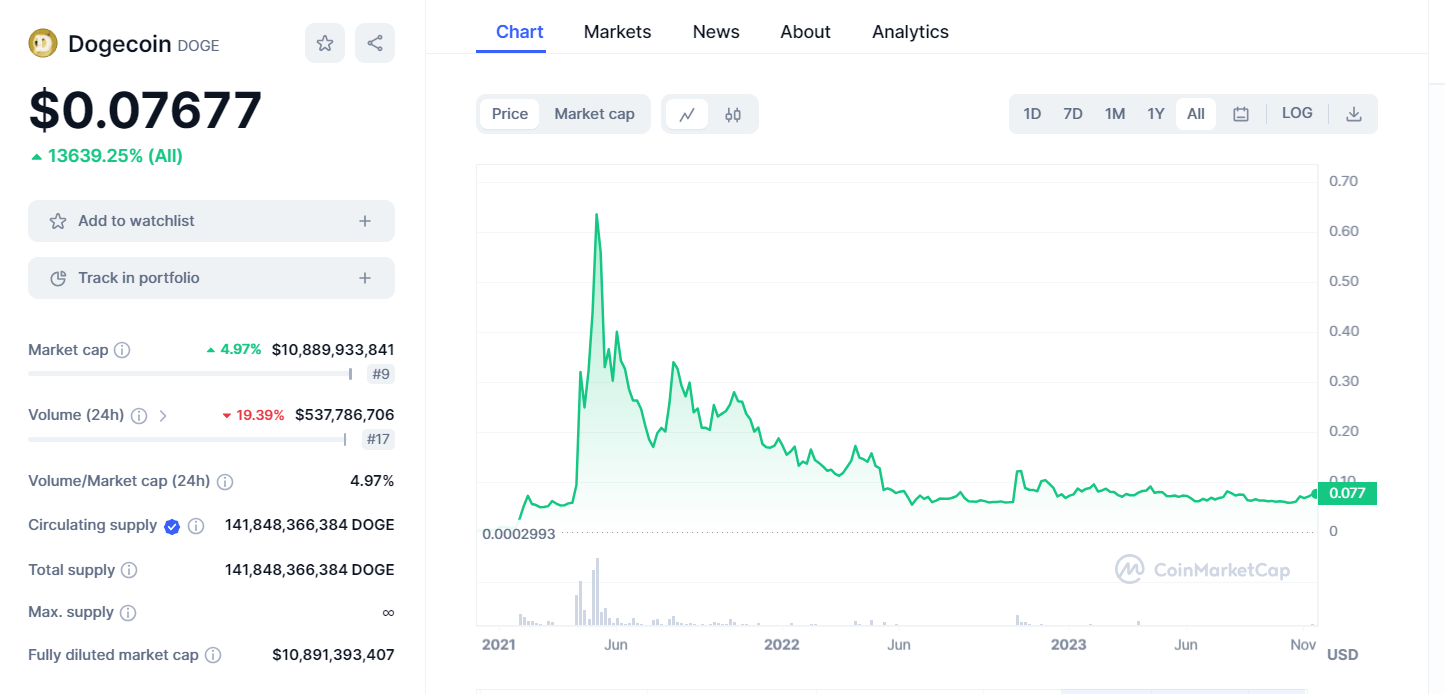Select the 1Y time range button
1445x694 pixels.
(x=1156, y=114)
